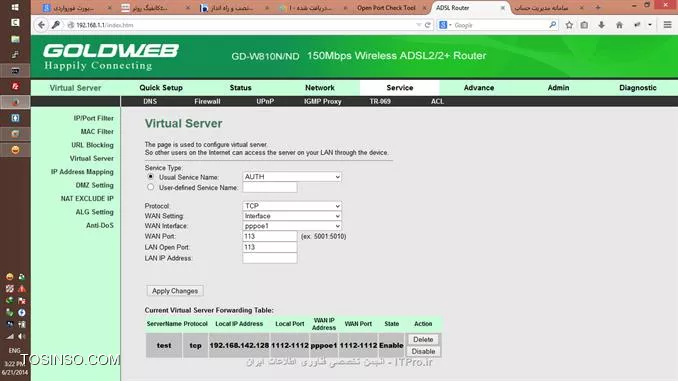Open Anti-DoS in sidebar

(99, 225)
